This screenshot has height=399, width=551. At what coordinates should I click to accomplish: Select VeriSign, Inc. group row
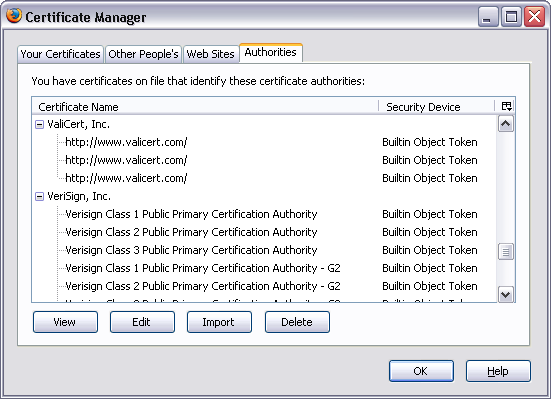(x=264, y=197)
